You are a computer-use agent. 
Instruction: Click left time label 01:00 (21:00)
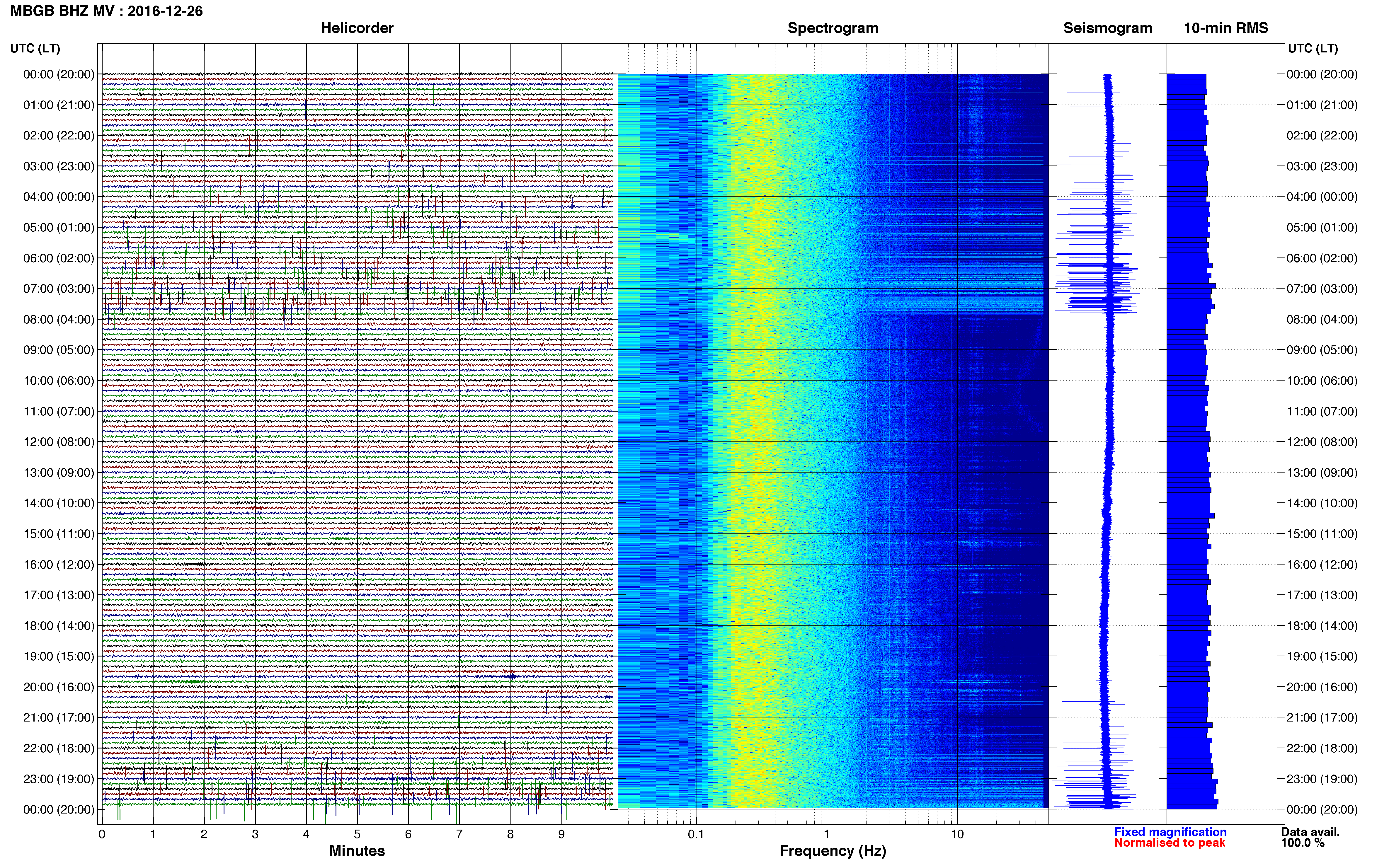(x=59, y=105)
